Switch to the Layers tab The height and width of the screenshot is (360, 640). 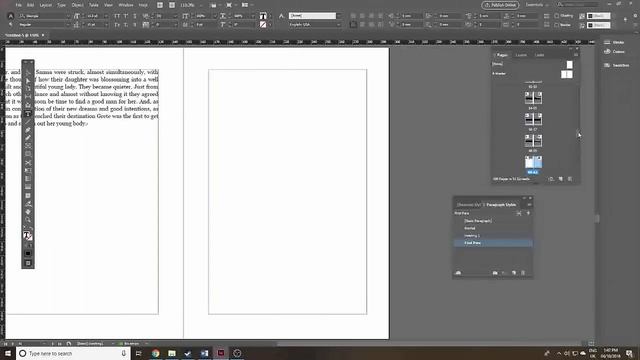tap(521, 55)
